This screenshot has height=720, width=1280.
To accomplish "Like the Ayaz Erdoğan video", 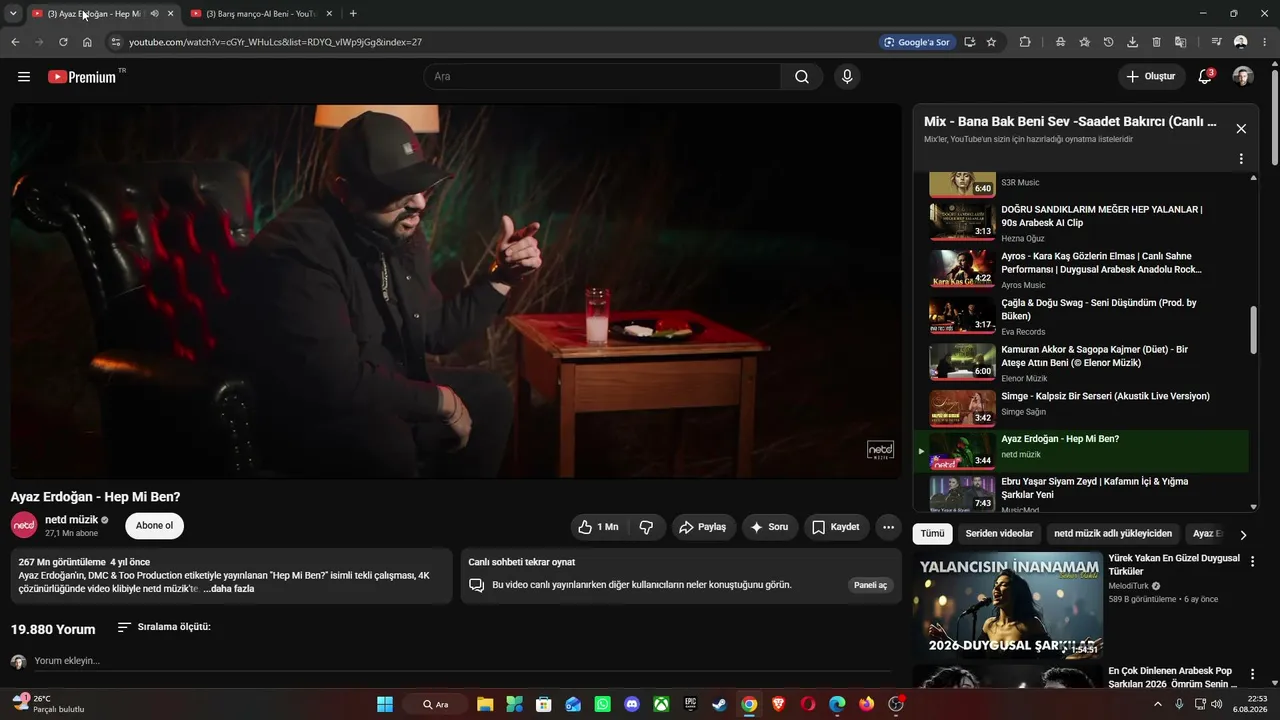I will point(598,527).
